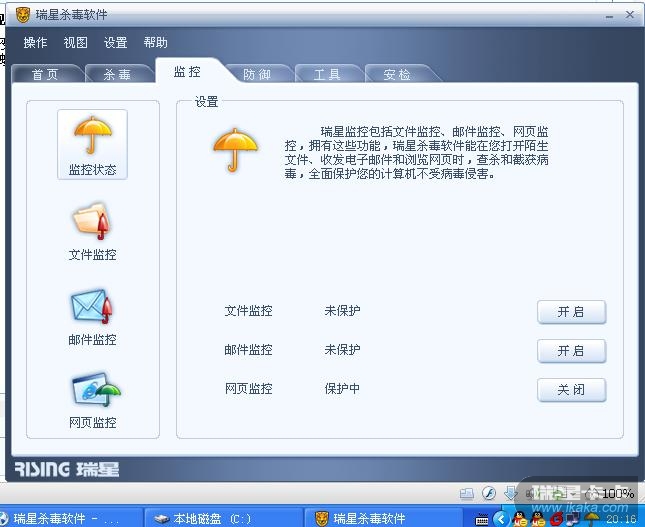Click the network computers tray icon
This screenshot has height=527, width=645.
(x=573, y=519)
